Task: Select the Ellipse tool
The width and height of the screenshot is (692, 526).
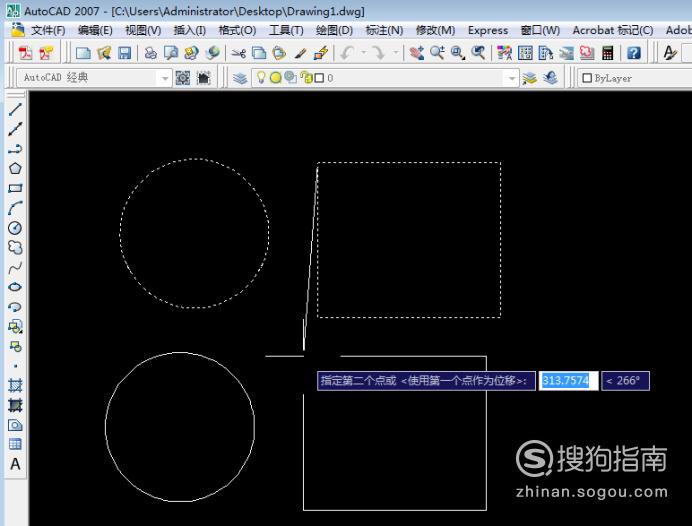Action: pos(15,287)
